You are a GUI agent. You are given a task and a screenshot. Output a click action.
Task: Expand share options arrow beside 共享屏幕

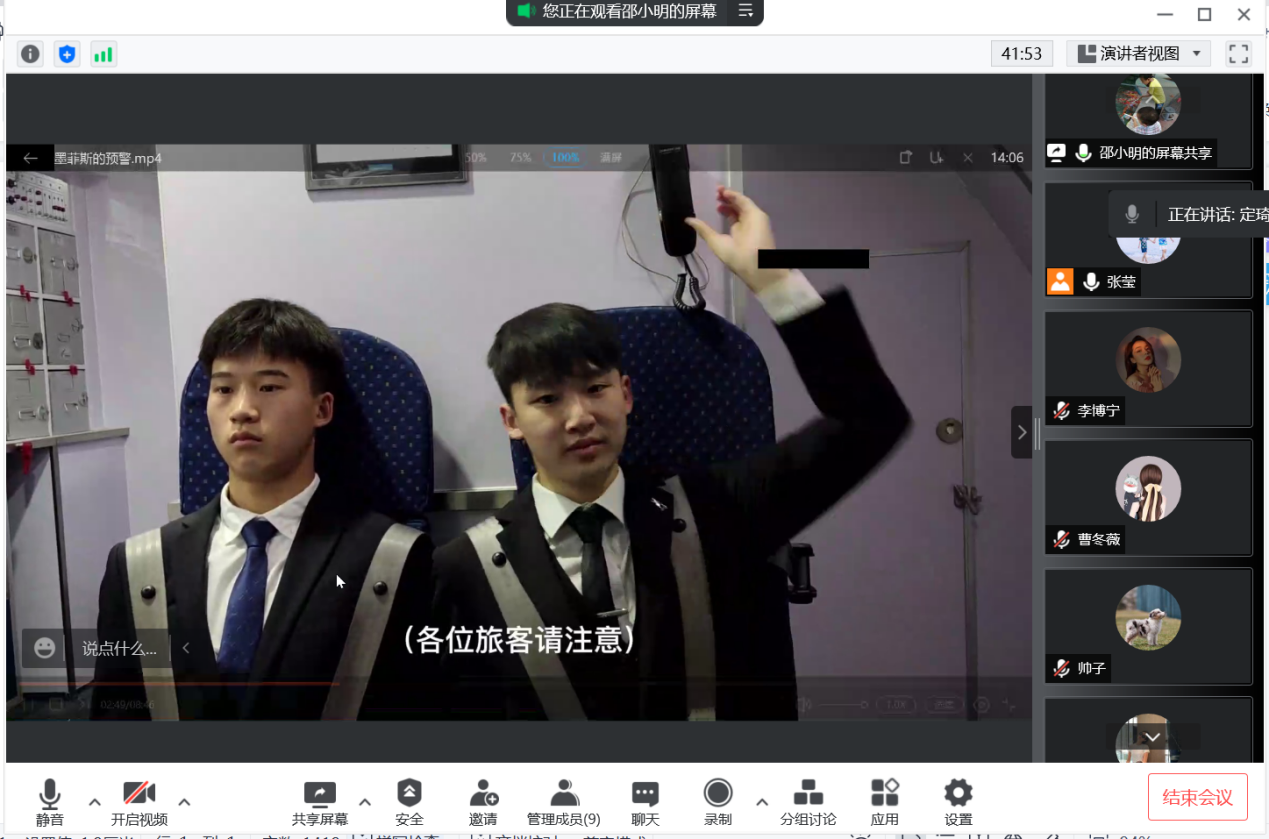point(365,801)
